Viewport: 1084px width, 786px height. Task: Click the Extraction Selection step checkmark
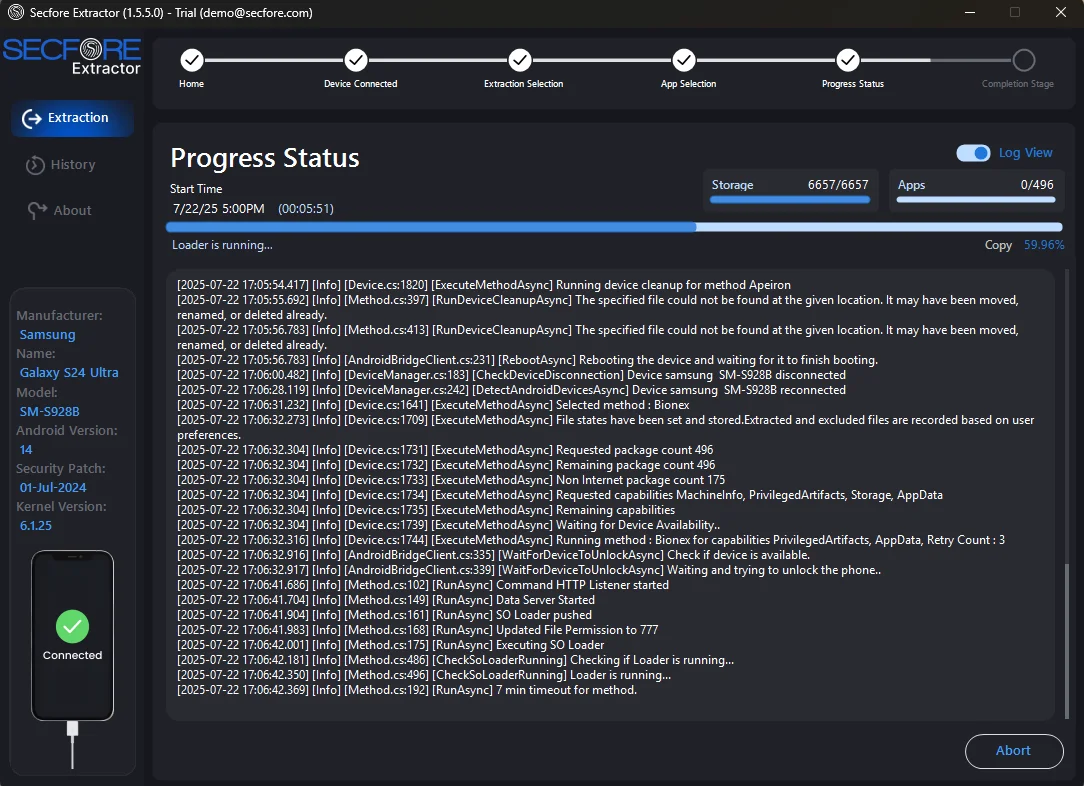point(520,60)
